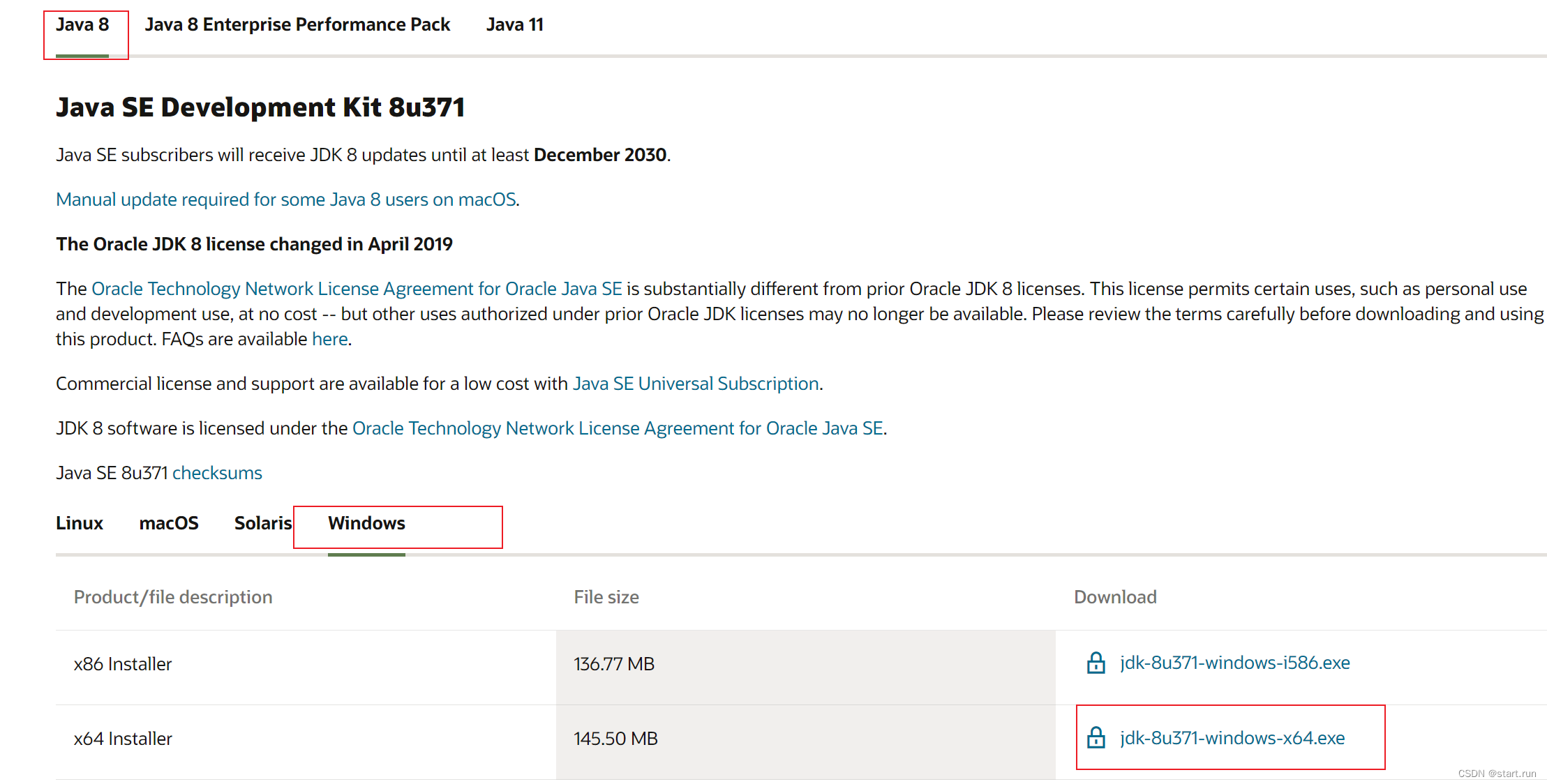
Task: Open Java SE Universal Subscription link
Action: [x=696, y=384]
